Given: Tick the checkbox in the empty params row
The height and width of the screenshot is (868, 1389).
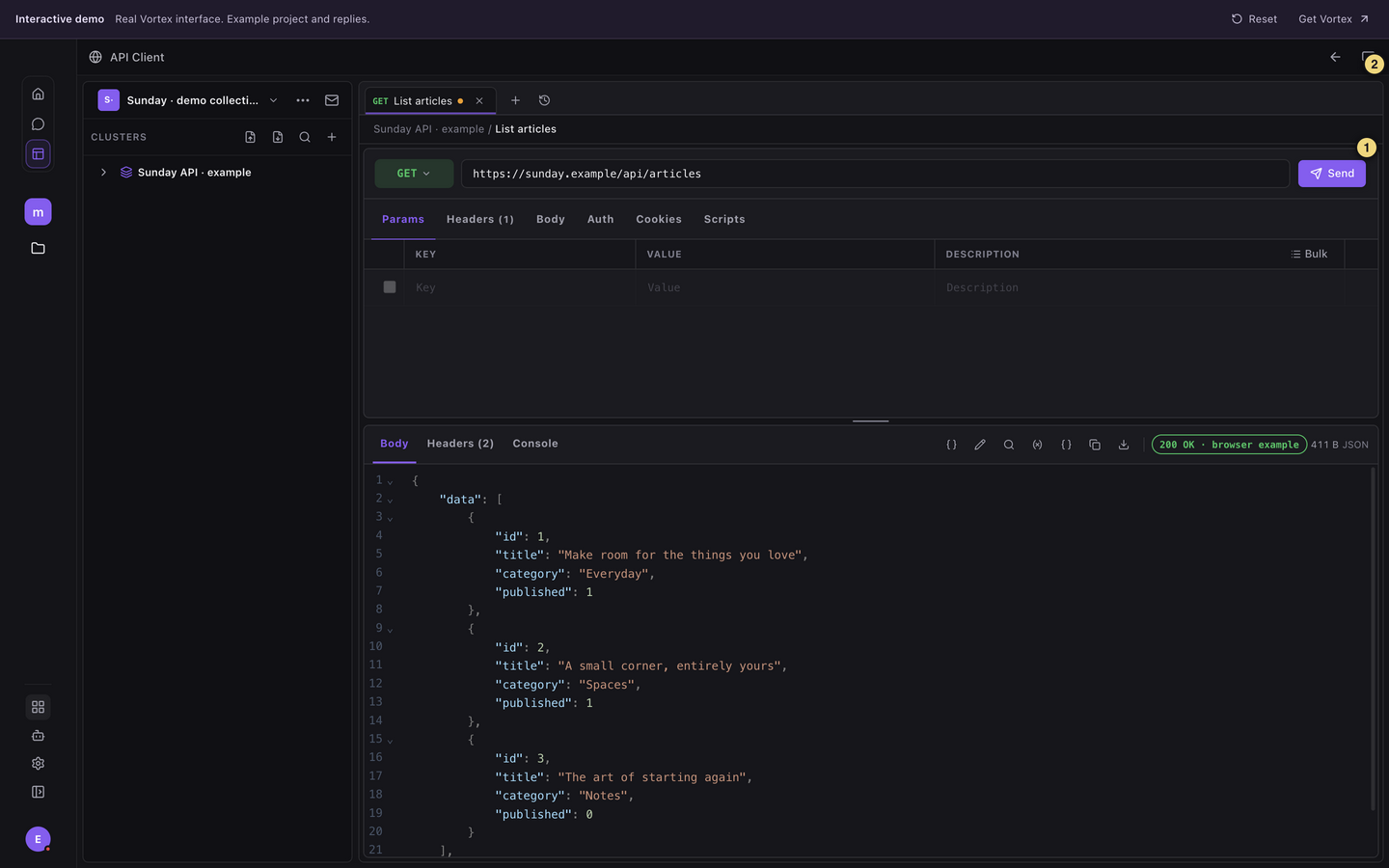Looking at the screenshot, I should click(x=390, y=286).
